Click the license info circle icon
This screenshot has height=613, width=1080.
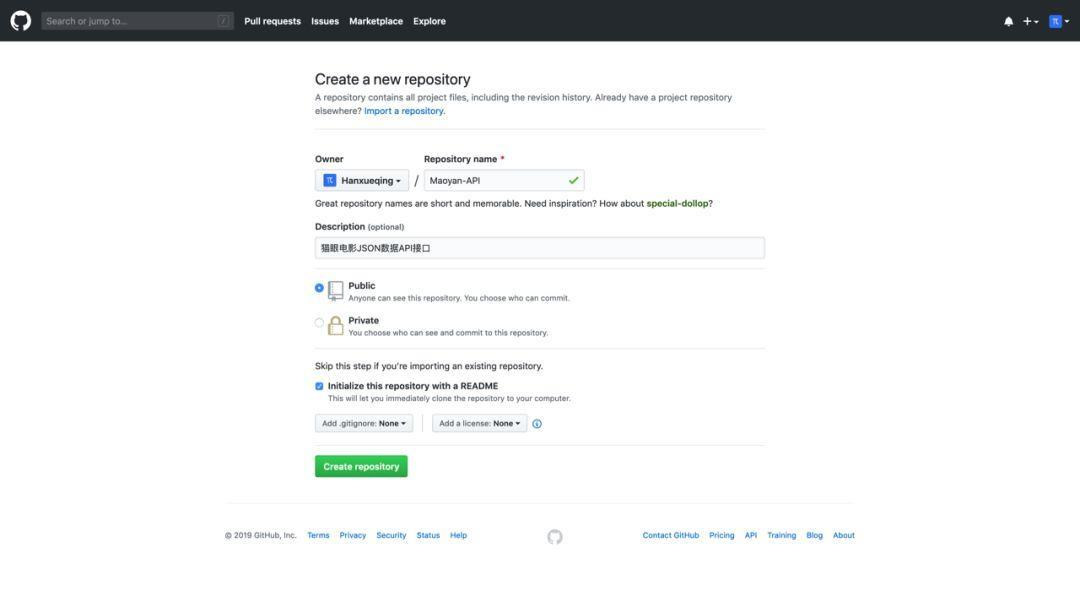coord(537,424)
